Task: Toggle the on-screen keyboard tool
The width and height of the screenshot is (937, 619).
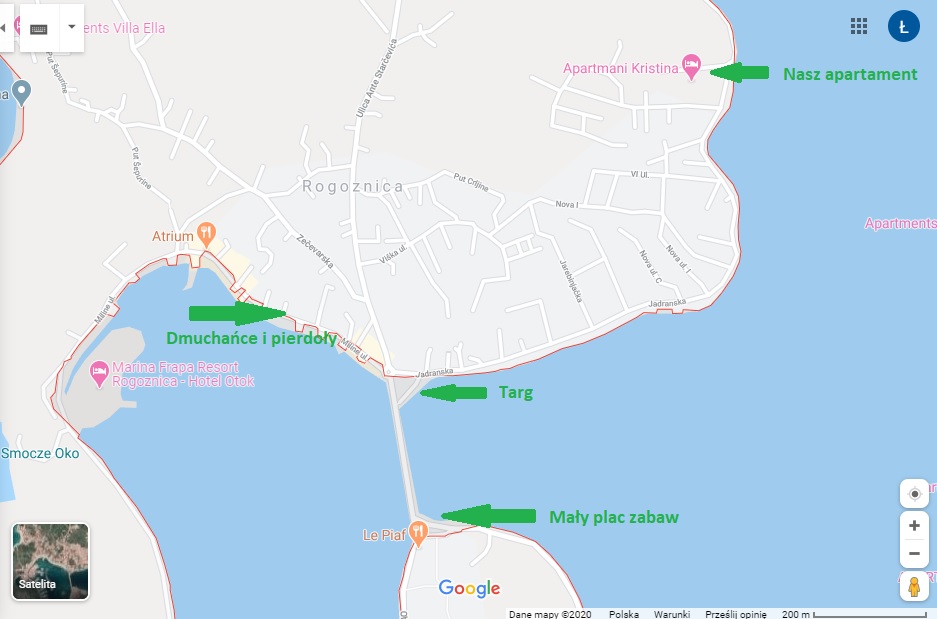Action: click(39, 29)
